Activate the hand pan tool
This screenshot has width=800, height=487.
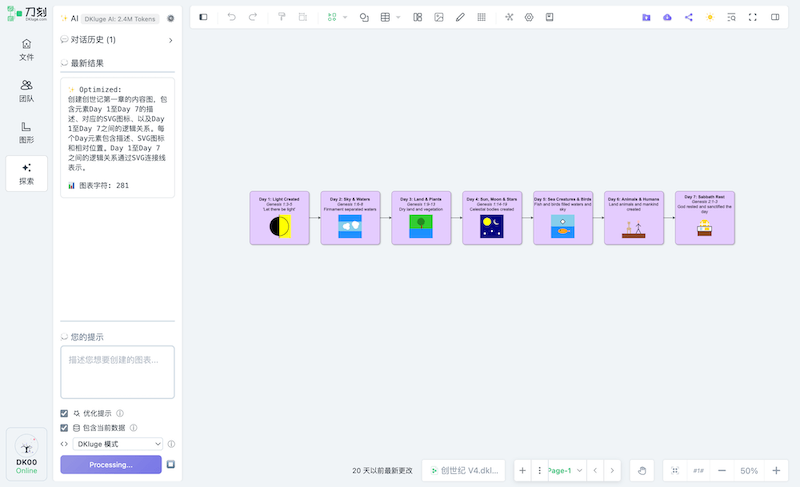click(643, 470)
